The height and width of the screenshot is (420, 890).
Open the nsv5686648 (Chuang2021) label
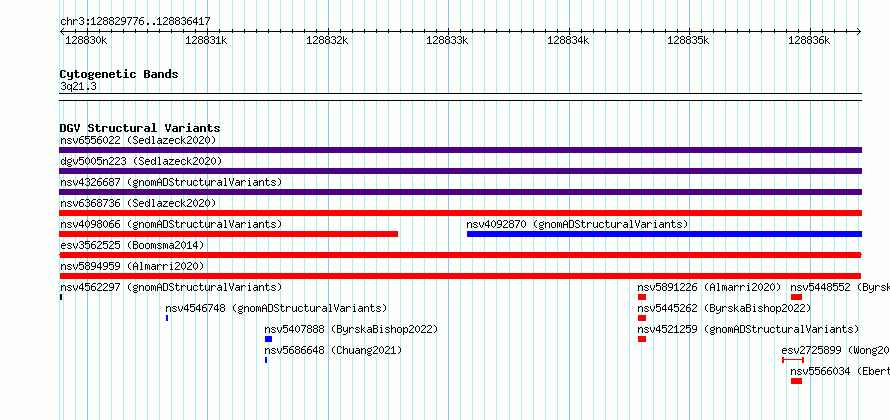click(333, 350)
